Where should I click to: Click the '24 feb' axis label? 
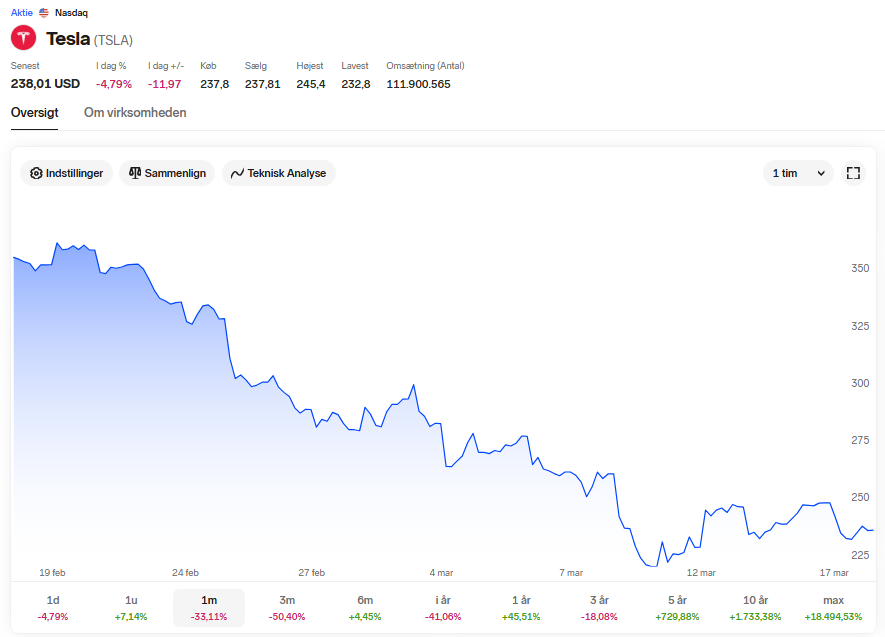click(x=185, y=573)
